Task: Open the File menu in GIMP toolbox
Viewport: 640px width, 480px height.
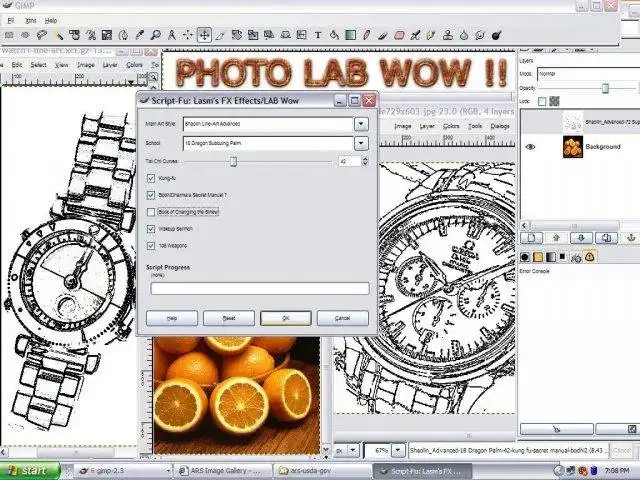Action: pyautogui.click(x=11, y=20)
